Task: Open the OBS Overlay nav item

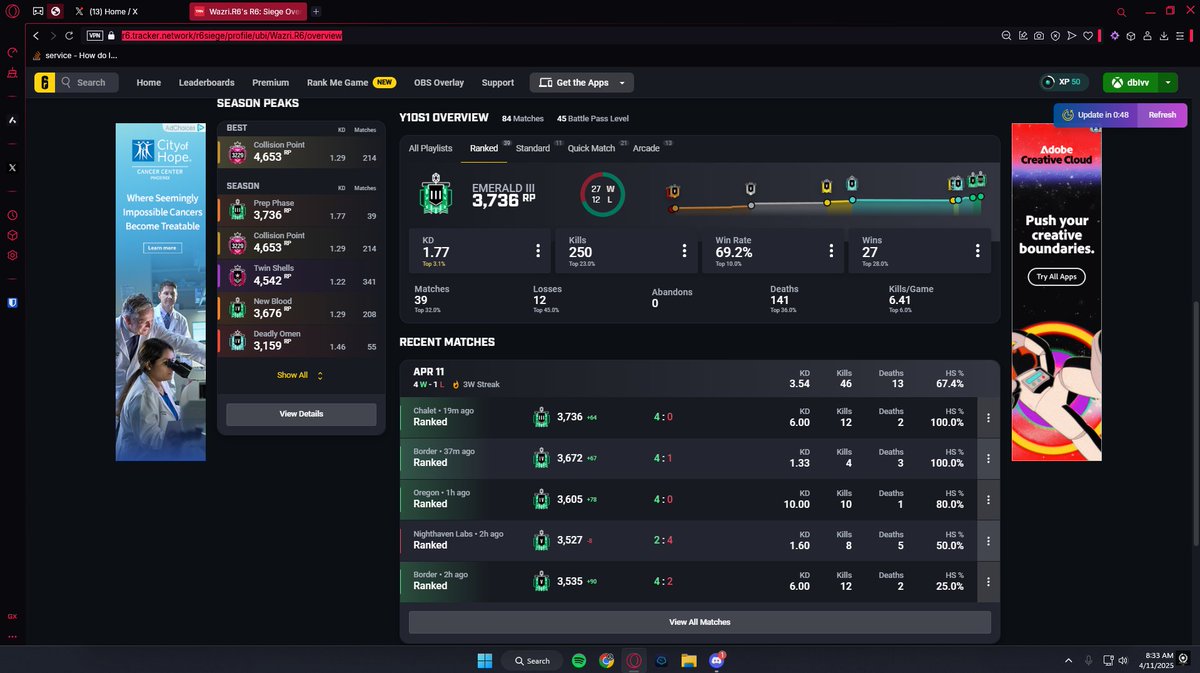Action: point(439,83)
